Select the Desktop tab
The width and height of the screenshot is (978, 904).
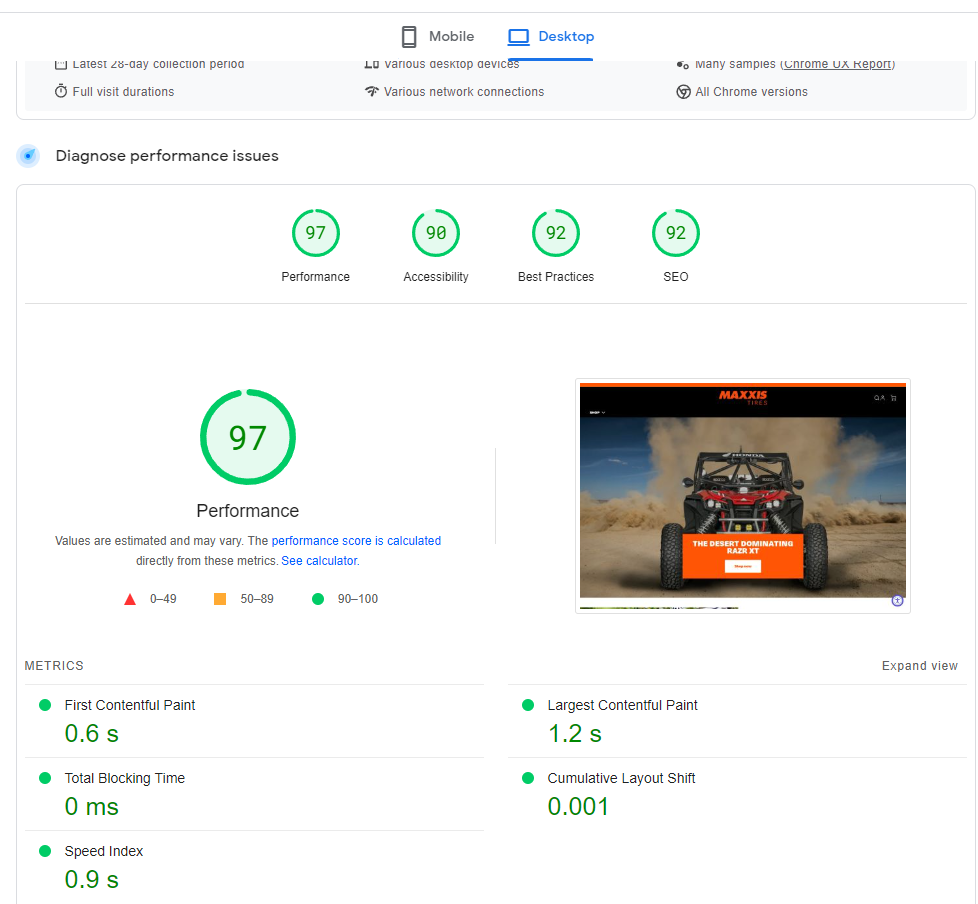(551, 37)
